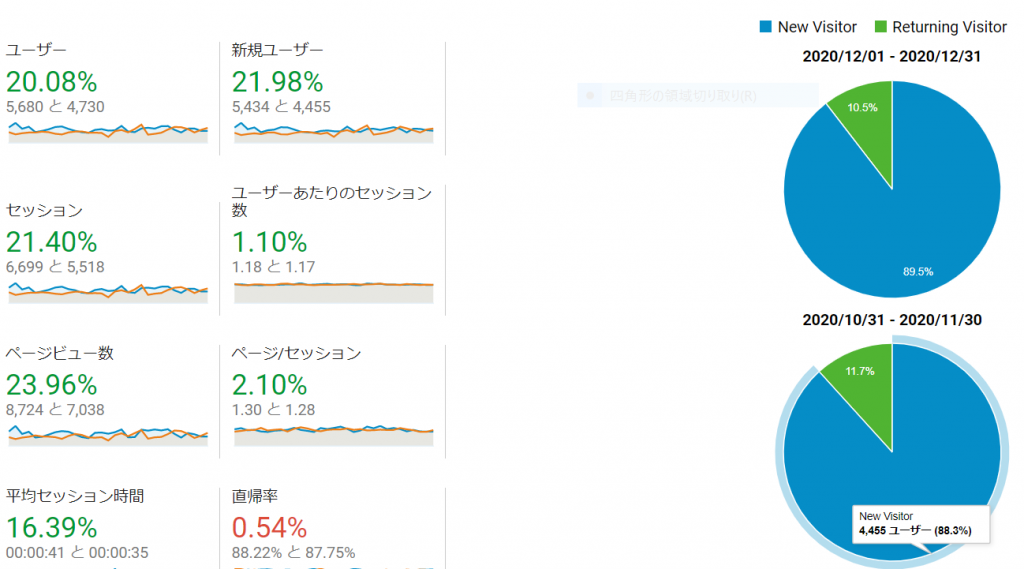1024x569 pixels.
Task: Click the ページビュー数 23.96% metric
Action: pos(52,385)
